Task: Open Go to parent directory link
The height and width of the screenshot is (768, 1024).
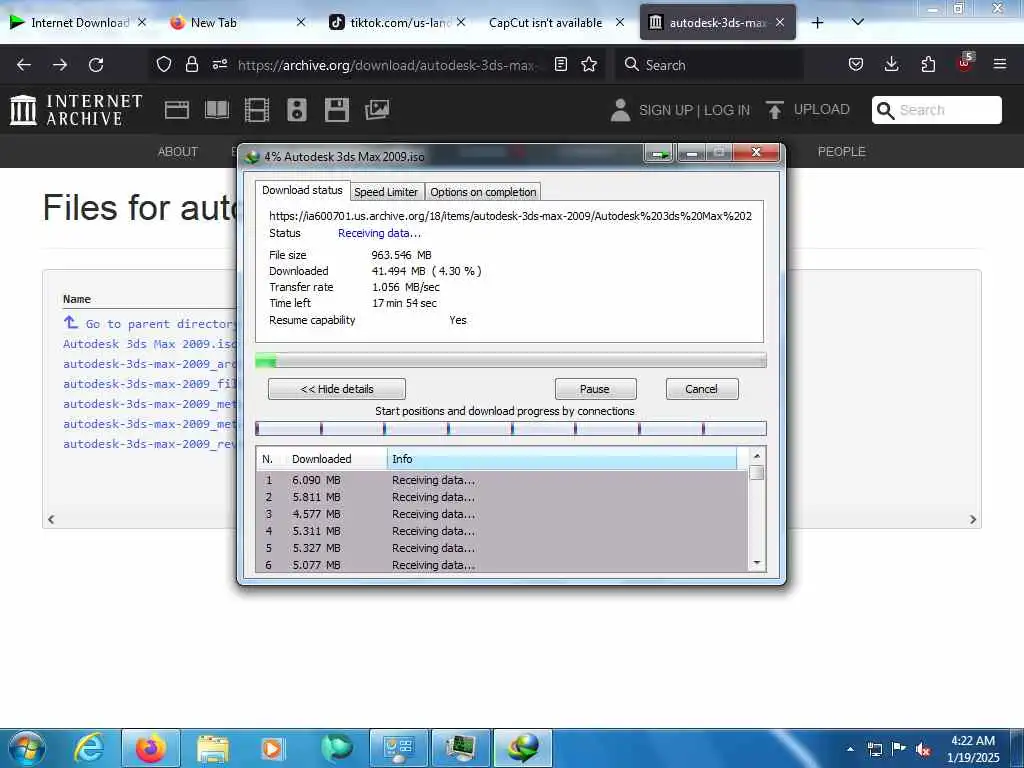Action: coord(150,323)
